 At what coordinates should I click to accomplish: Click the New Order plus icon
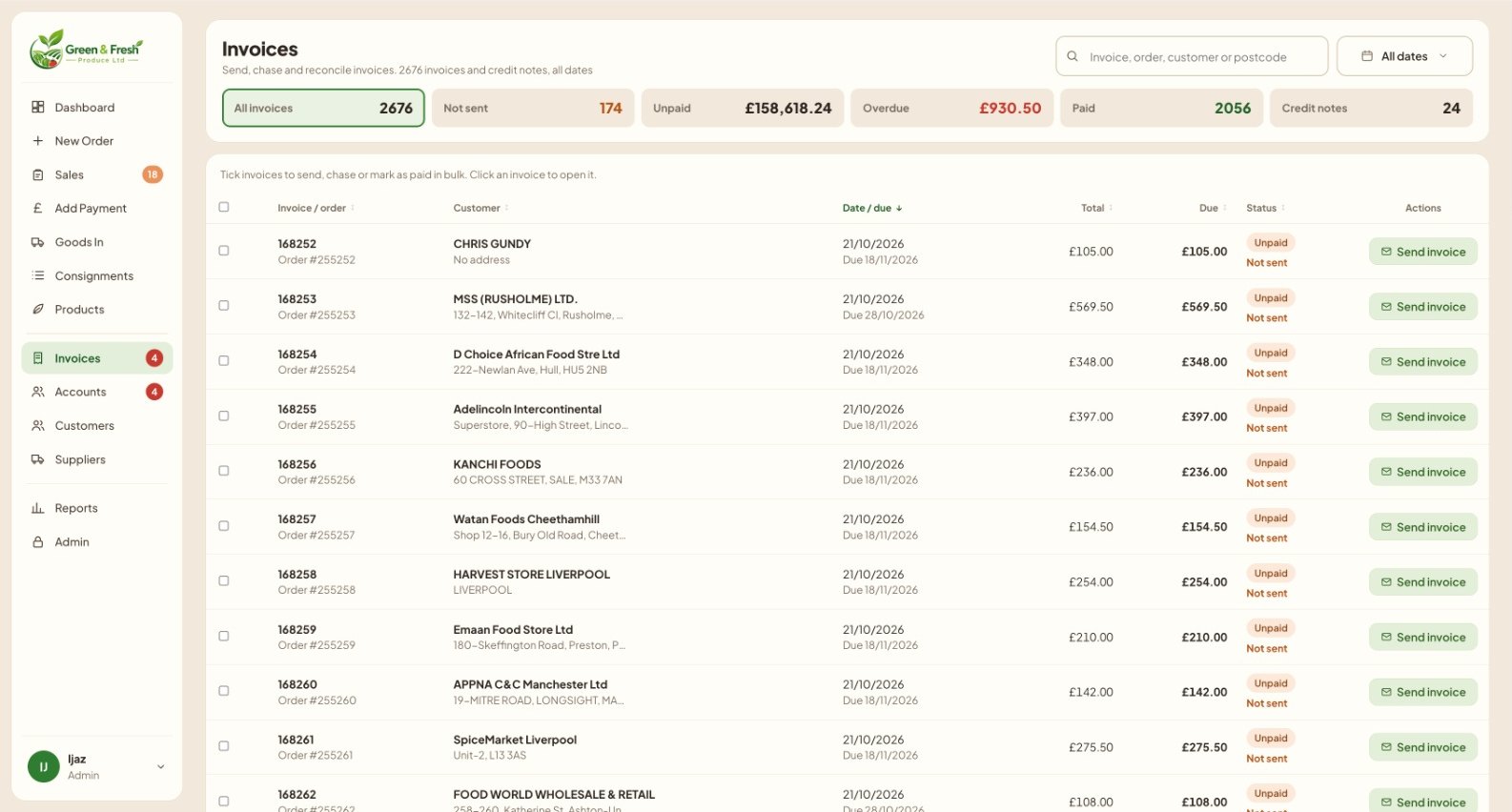pos(38,141)
